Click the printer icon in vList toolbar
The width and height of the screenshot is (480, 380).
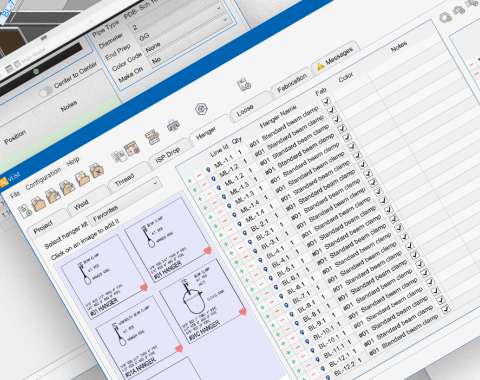(x=173, y=125)
